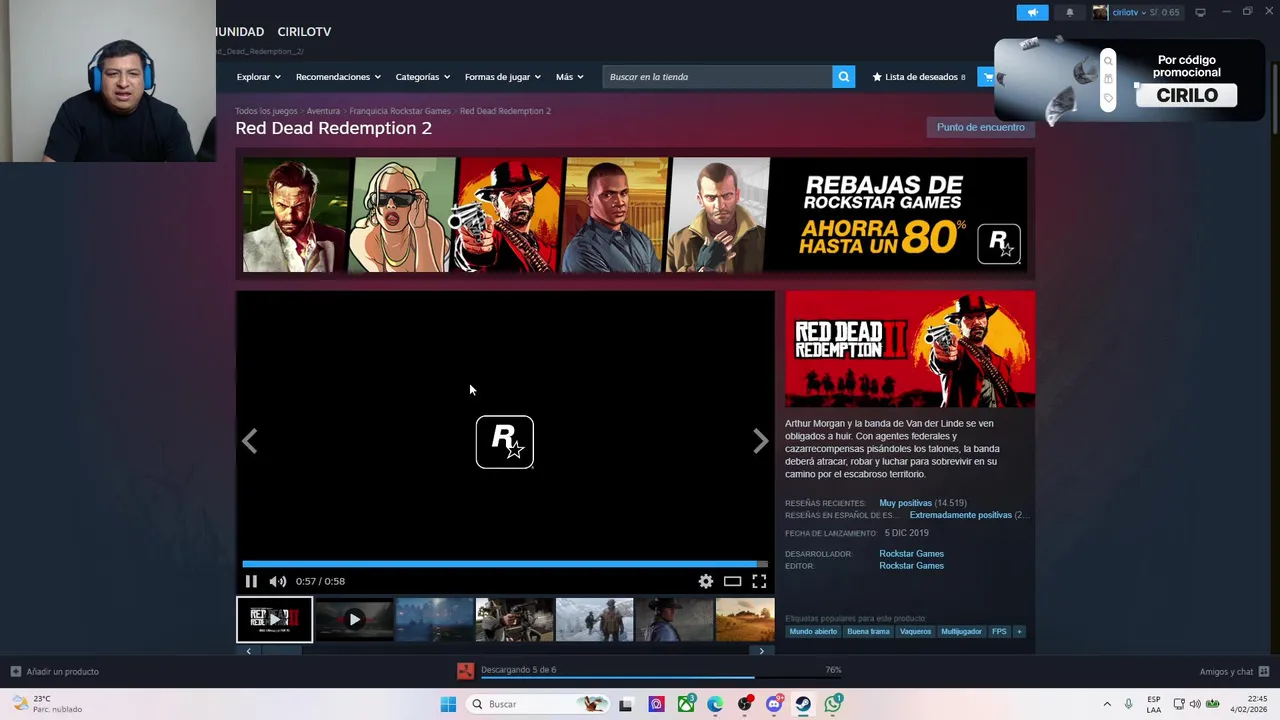
Task: Click the Añadir un producto plus icon
Action: pyautogui.click(x=15, y=671)
